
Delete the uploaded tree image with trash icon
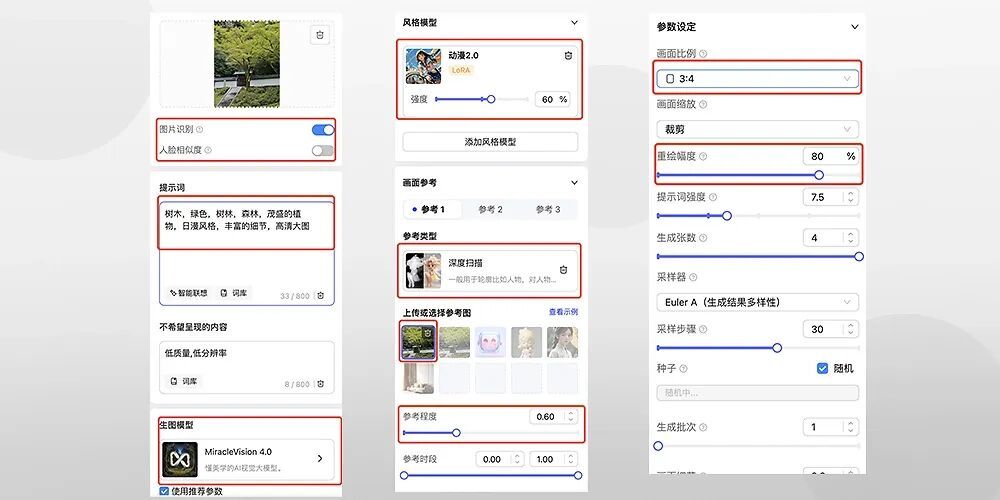tap(319, 35)
